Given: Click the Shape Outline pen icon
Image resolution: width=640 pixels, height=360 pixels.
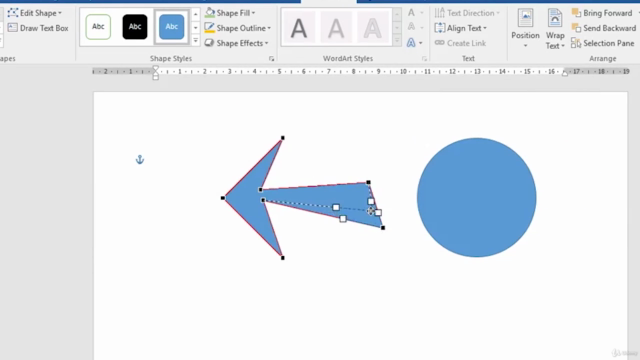Looking at the screenshot, I should pyautogui.click(x=209, y=28).
